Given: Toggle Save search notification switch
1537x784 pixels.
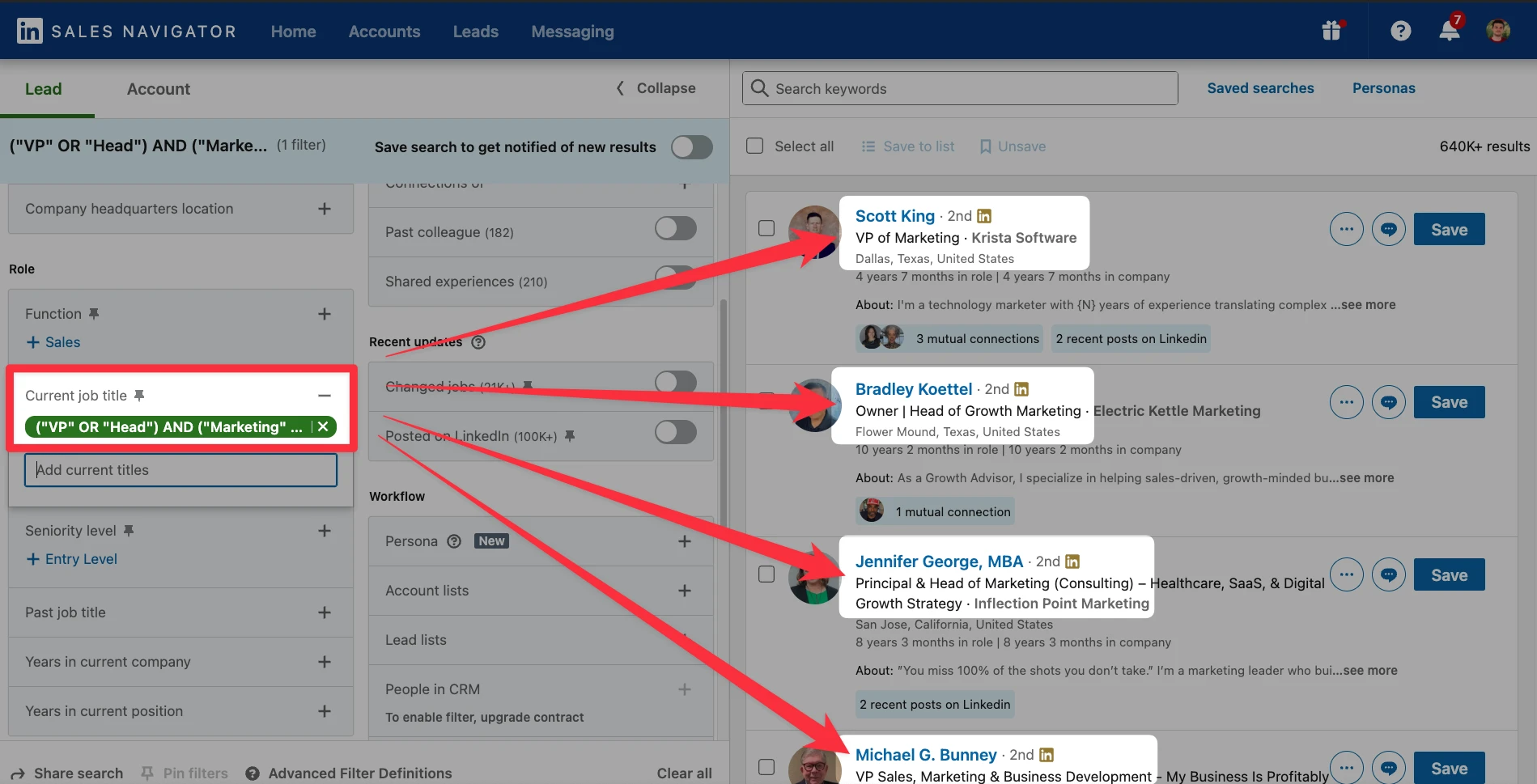Looking at the screenshot, I should pos(692,147).
